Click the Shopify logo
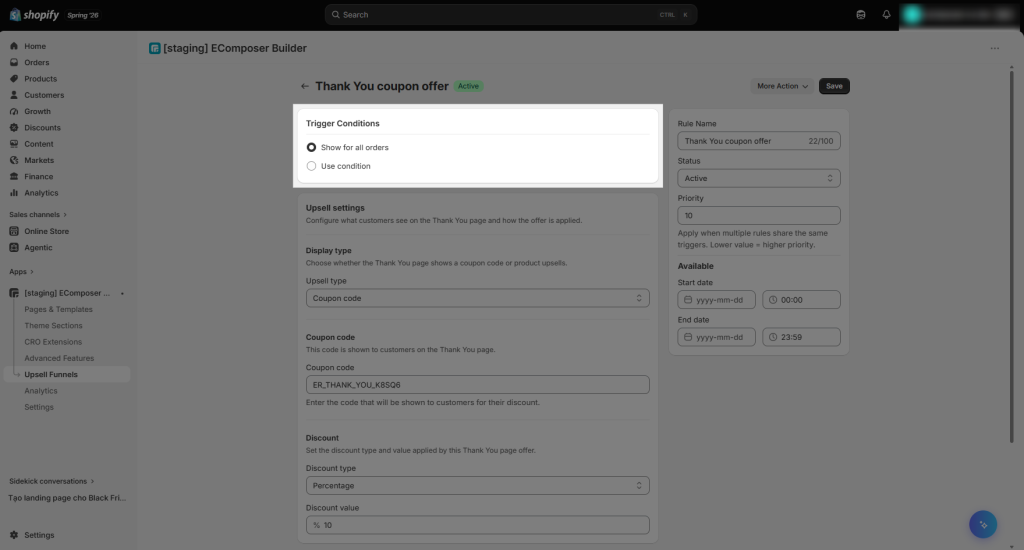 click(x=34, y=14)
